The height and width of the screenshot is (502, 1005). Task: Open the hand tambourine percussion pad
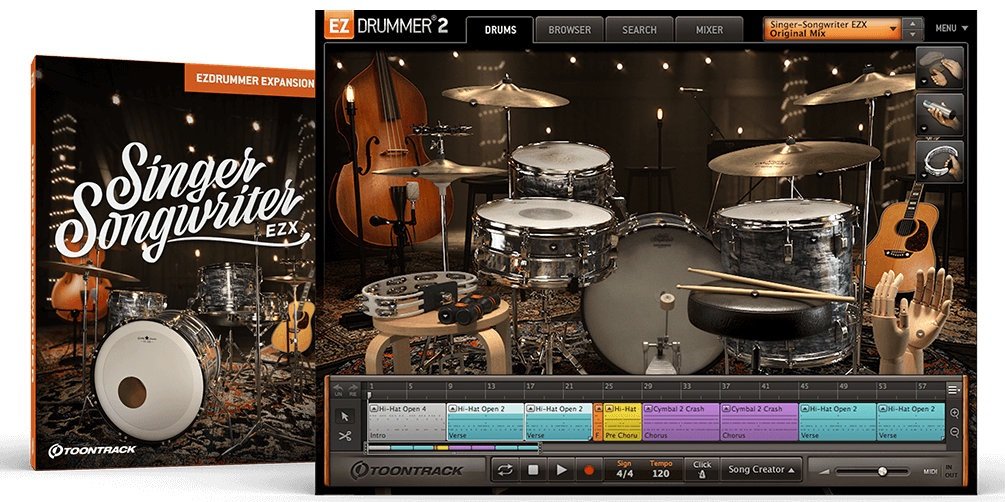pos(940,162)
